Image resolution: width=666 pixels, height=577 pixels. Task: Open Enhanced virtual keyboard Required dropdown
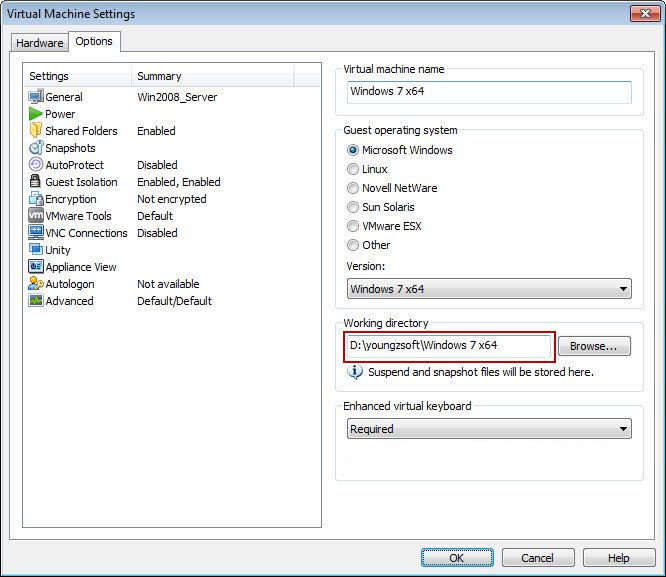pos(489,429)
